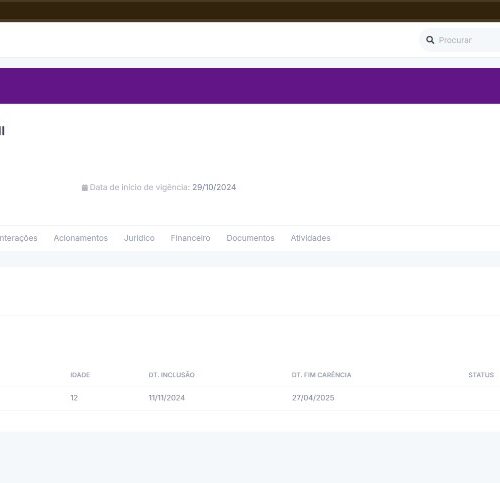Click the DT. FIM CARÊNCIA column header
The height and width of the screenshot is (483, 500).
(321, 375)
